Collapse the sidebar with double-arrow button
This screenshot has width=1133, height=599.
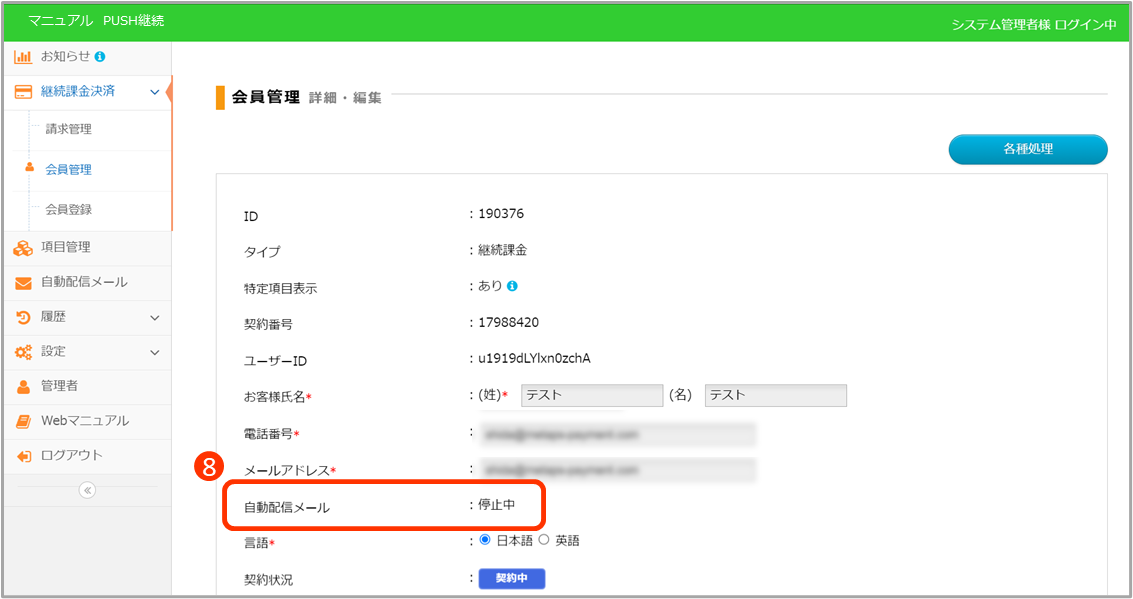pos(87,490)
